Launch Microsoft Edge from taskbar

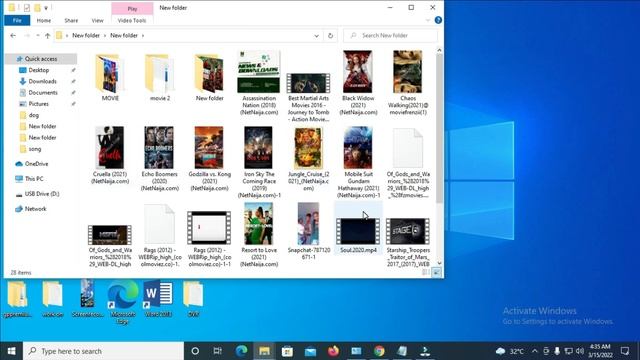coord(241,351)
